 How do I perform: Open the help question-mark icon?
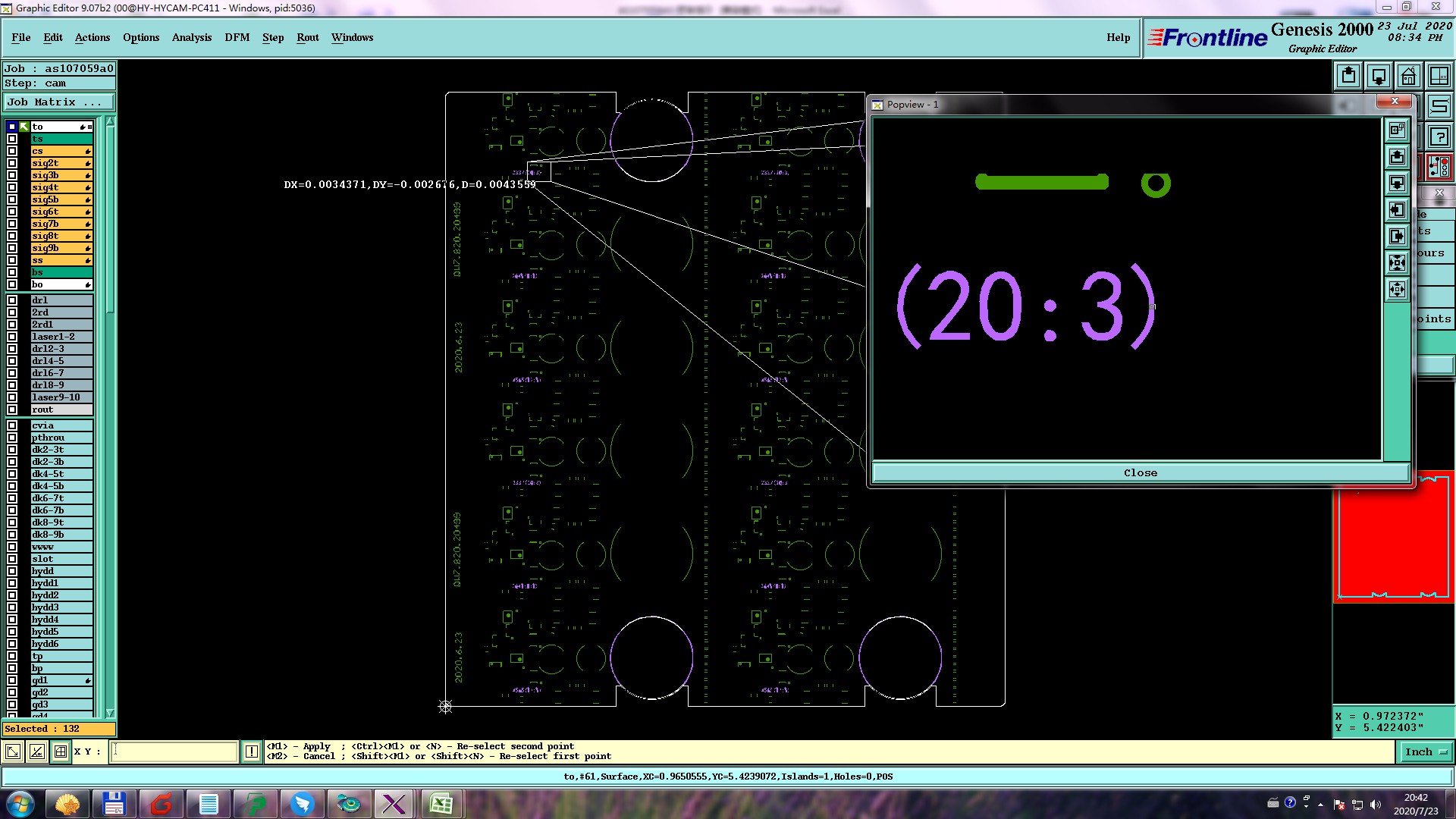point(1439,136)
